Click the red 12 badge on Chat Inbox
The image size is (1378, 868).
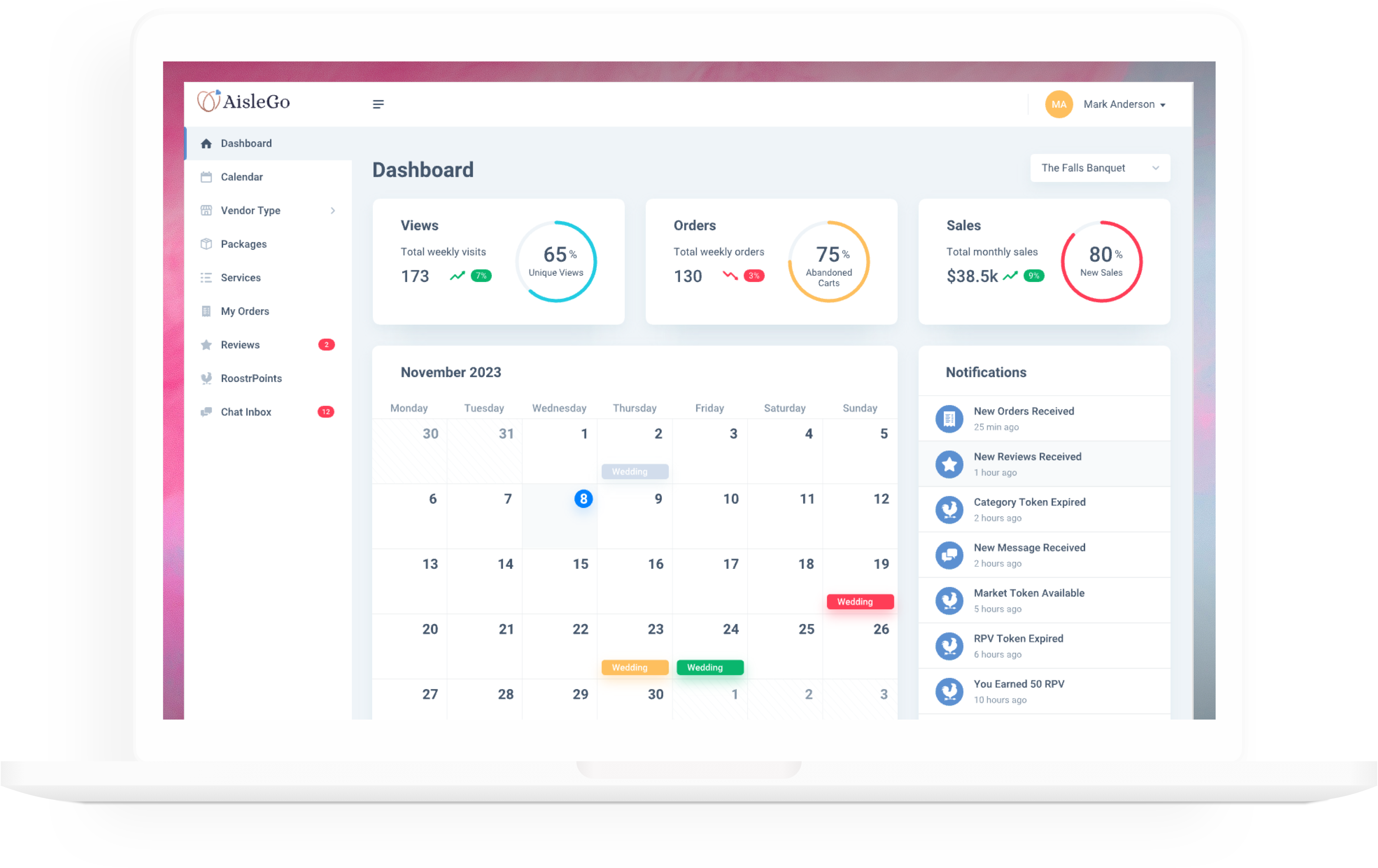326,412
